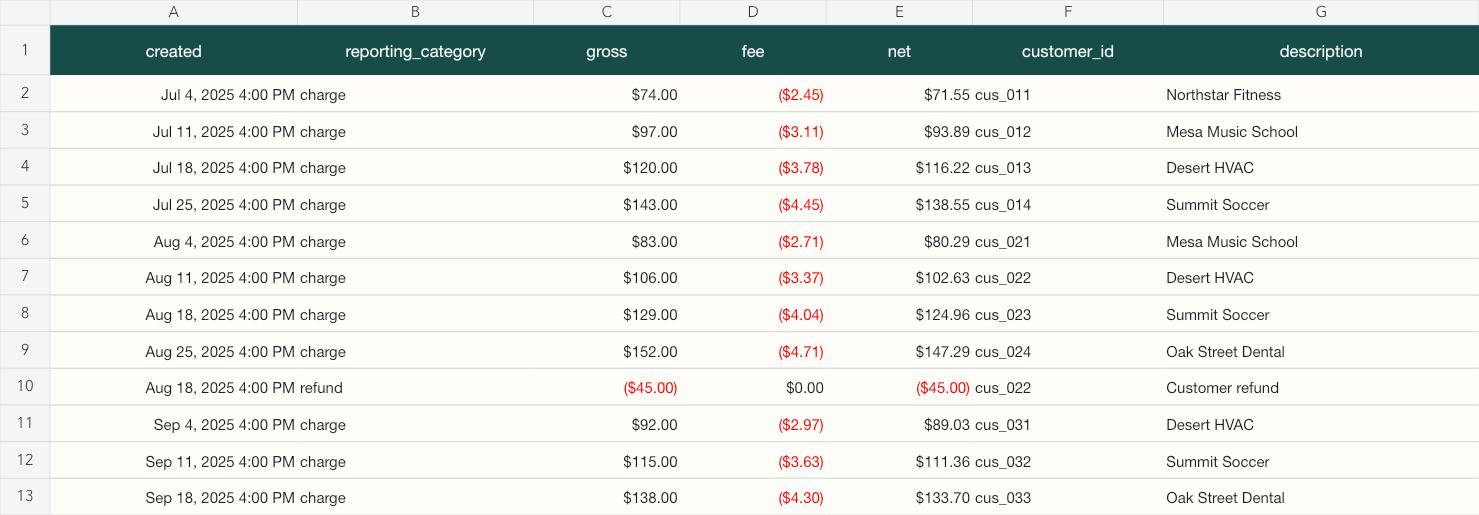Image resolution: width=1479 pixels, height=515 pixels.
Task: Click the 'gross' header cell
Action: pos(606,50)
